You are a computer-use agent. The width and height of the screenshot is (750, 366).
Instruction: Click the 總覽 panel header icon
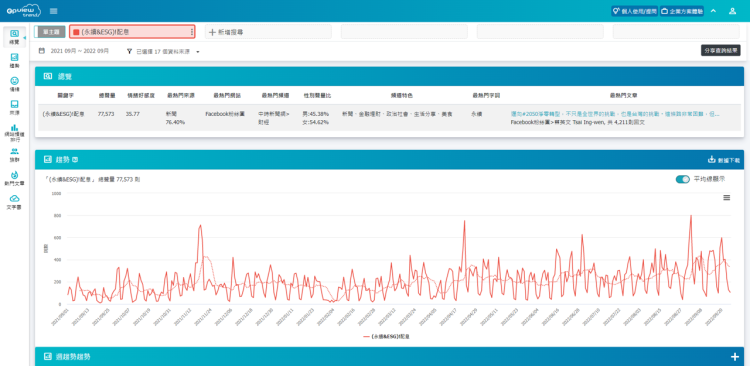tap(48, 76)
